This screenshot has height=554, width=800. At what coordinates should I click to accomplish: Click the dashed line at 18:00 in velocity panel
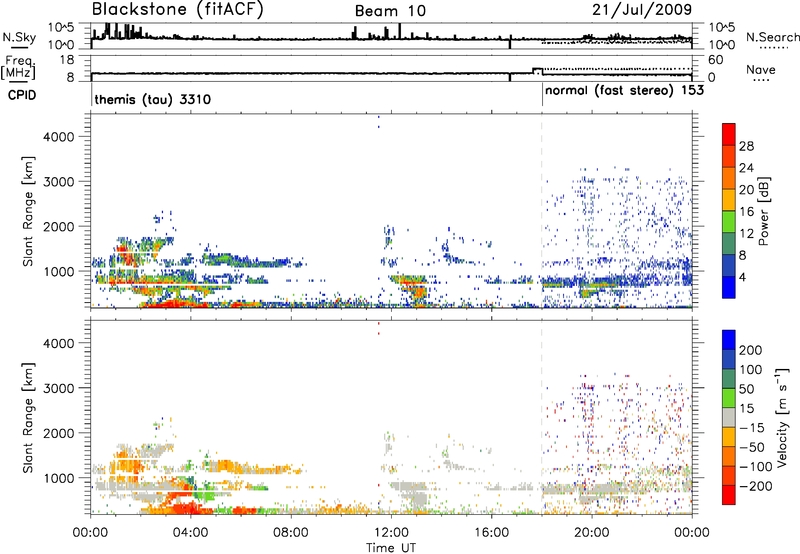[x=541, y=418]
